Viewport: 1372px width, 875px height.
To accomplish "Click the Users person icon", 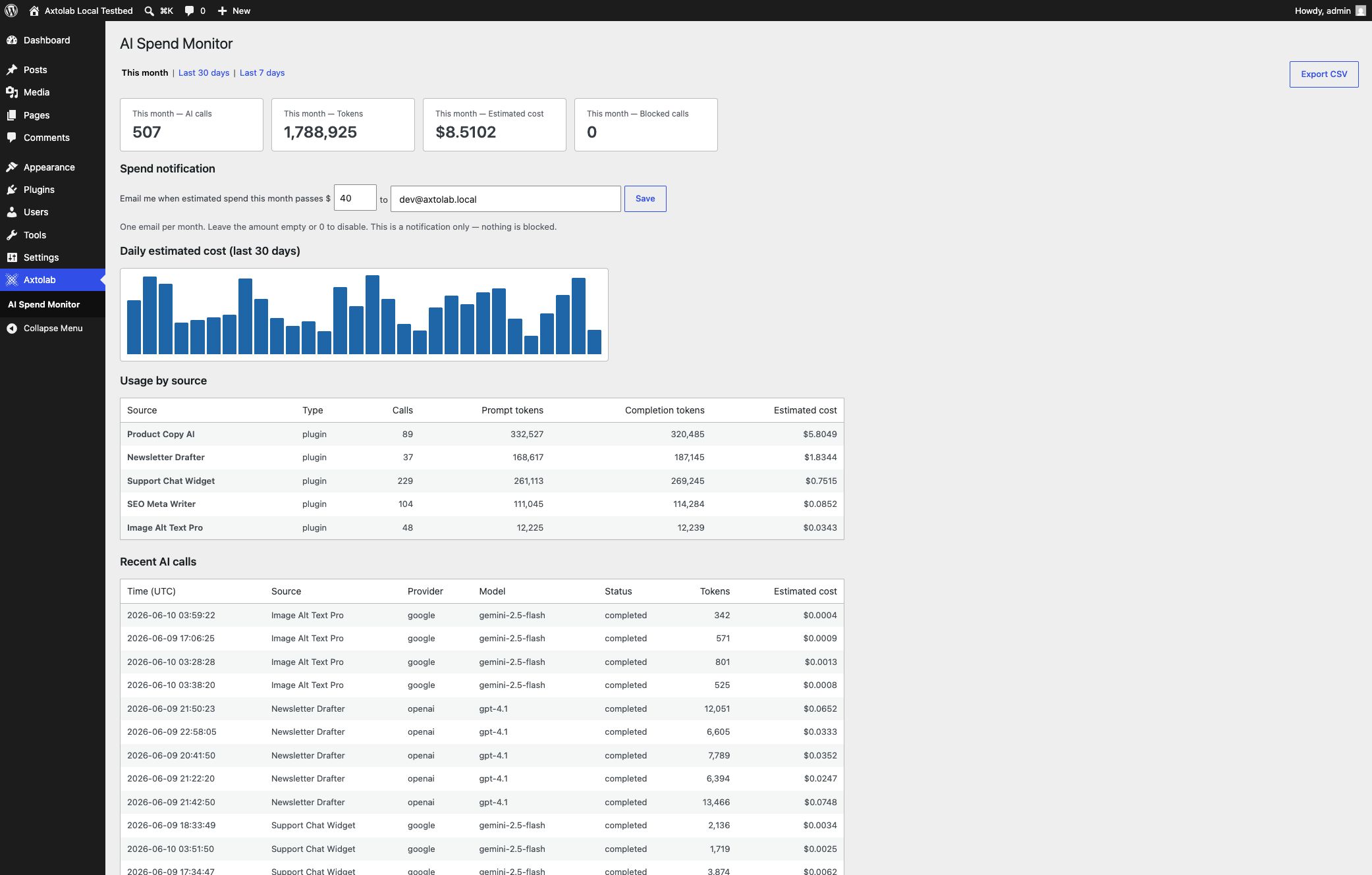I will point(12,212).
